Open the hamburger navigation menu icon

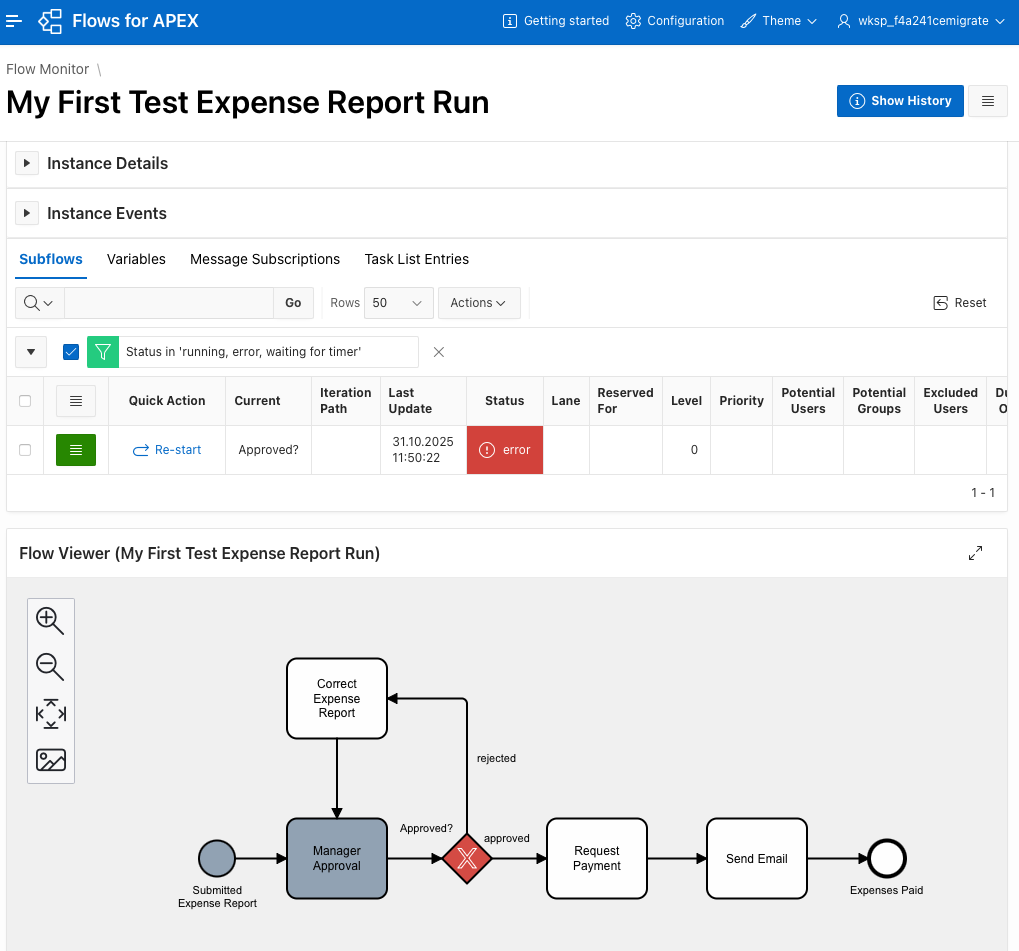[x=14, y=21]
